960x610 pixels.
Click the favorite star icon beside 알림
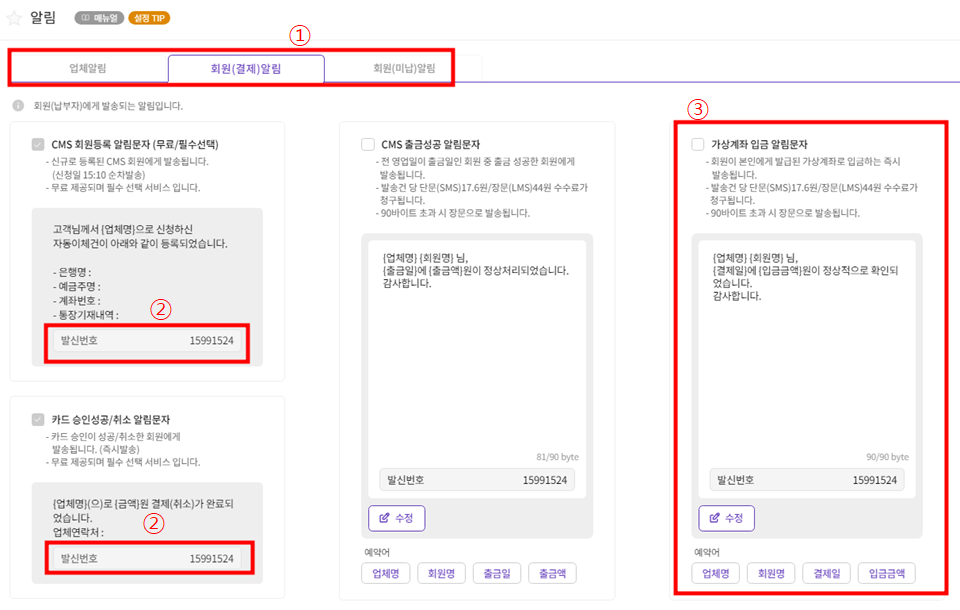pyautogui.click(x=14, y=17)
